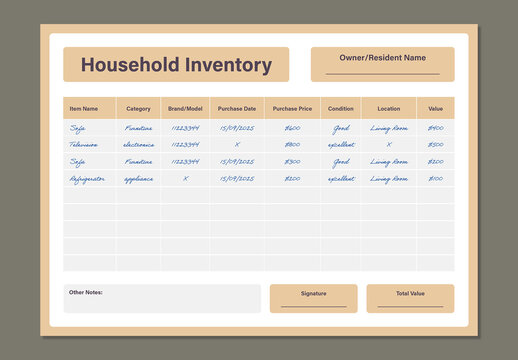Click inside the Other Notes box

pyautogui.click(x=162, y=299)
